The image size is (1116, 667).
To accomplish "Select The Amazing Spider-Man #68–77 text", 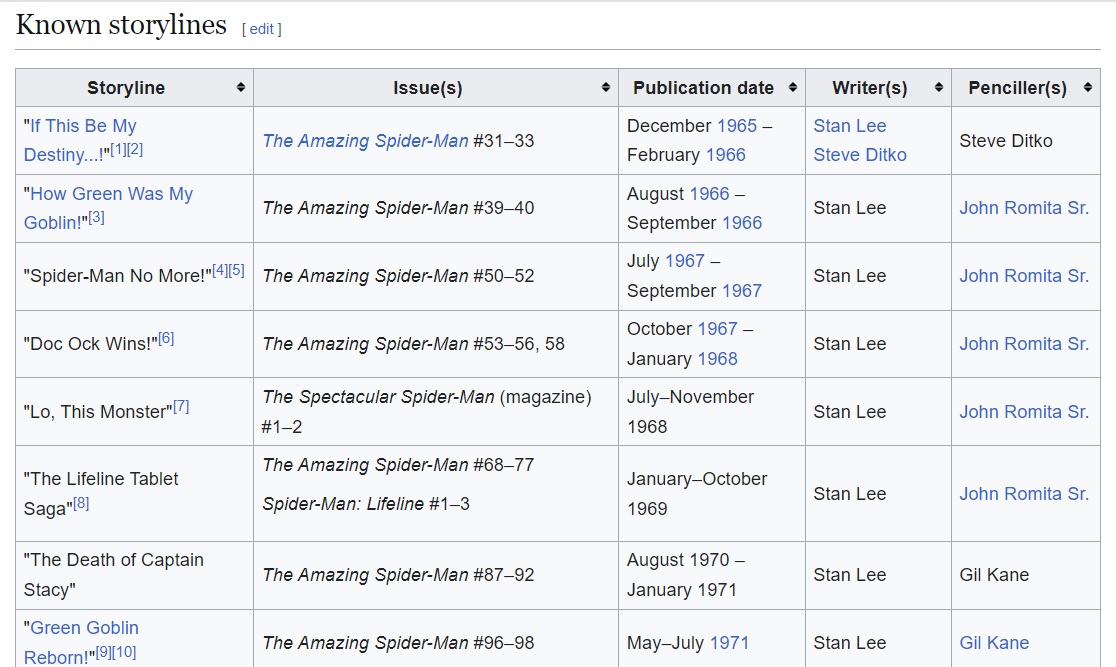I will tap(398, 466).
